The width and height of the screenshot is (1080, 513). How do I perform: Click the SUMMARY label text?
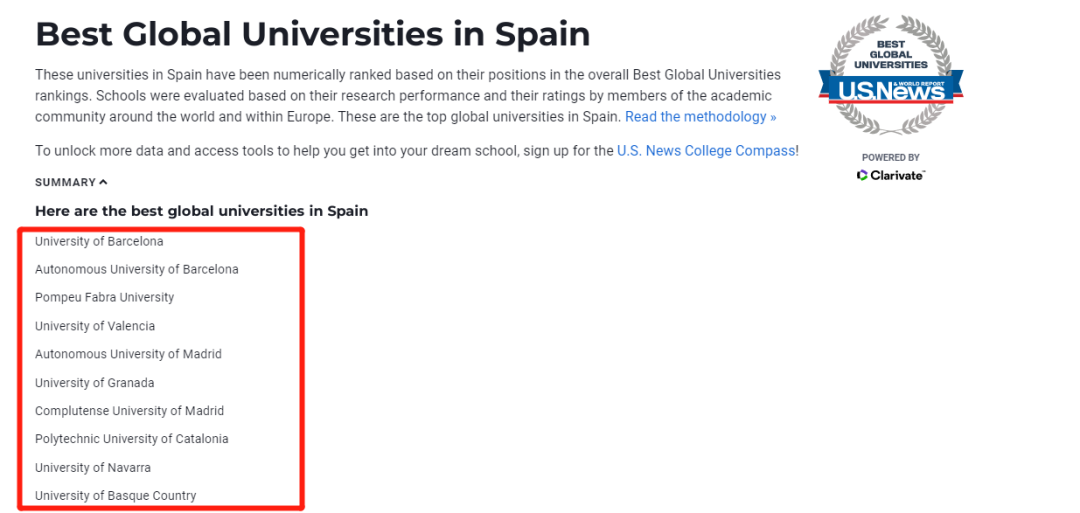click(x=65, y=182)
